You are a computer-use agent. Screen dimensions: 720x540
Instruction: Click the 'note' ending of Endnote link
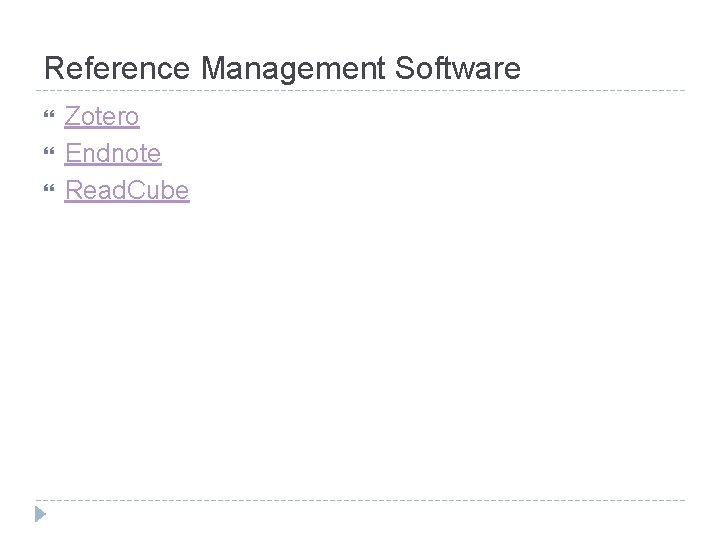pos(138,154)
